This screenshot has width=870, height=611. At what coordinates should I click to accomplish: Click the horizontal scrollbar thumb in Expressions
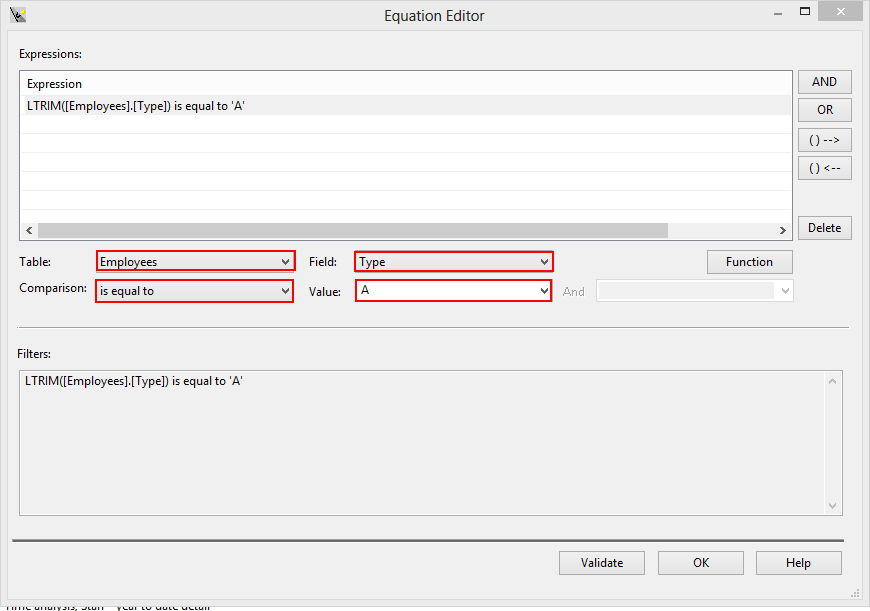tap(352, 230)
